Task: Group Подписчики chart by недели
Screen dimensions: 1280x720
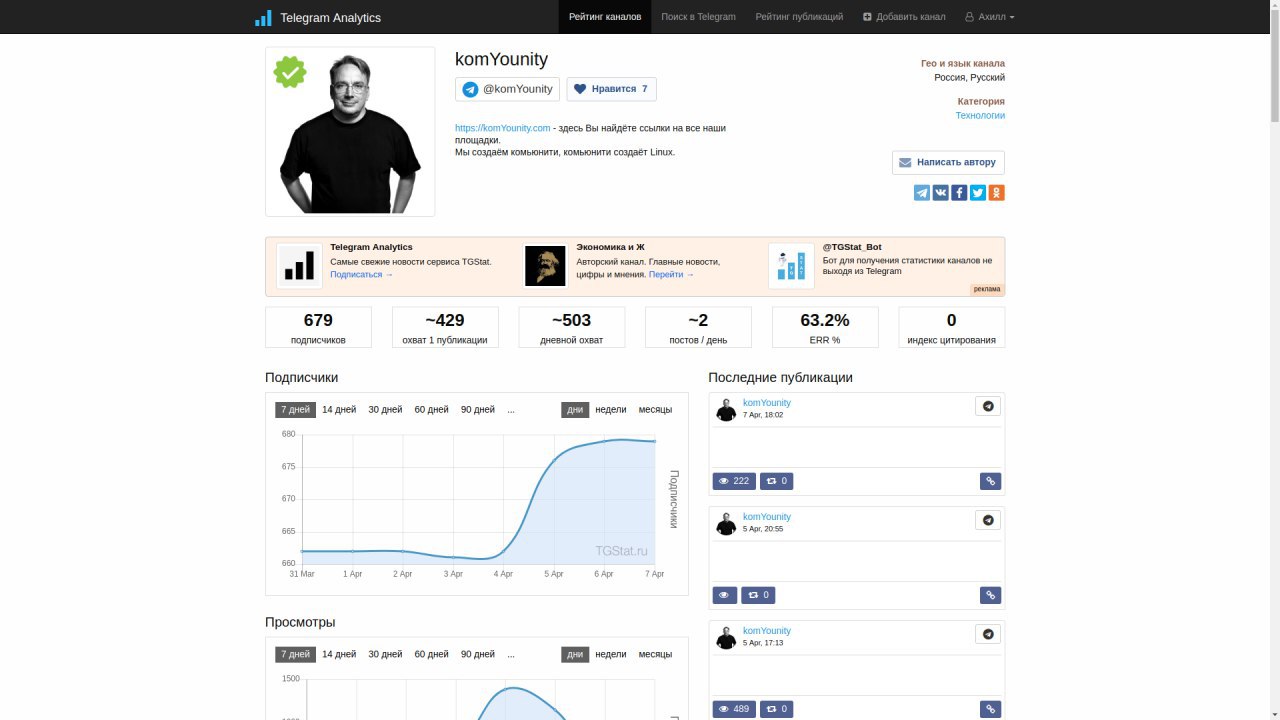Action: coord(611,410)
